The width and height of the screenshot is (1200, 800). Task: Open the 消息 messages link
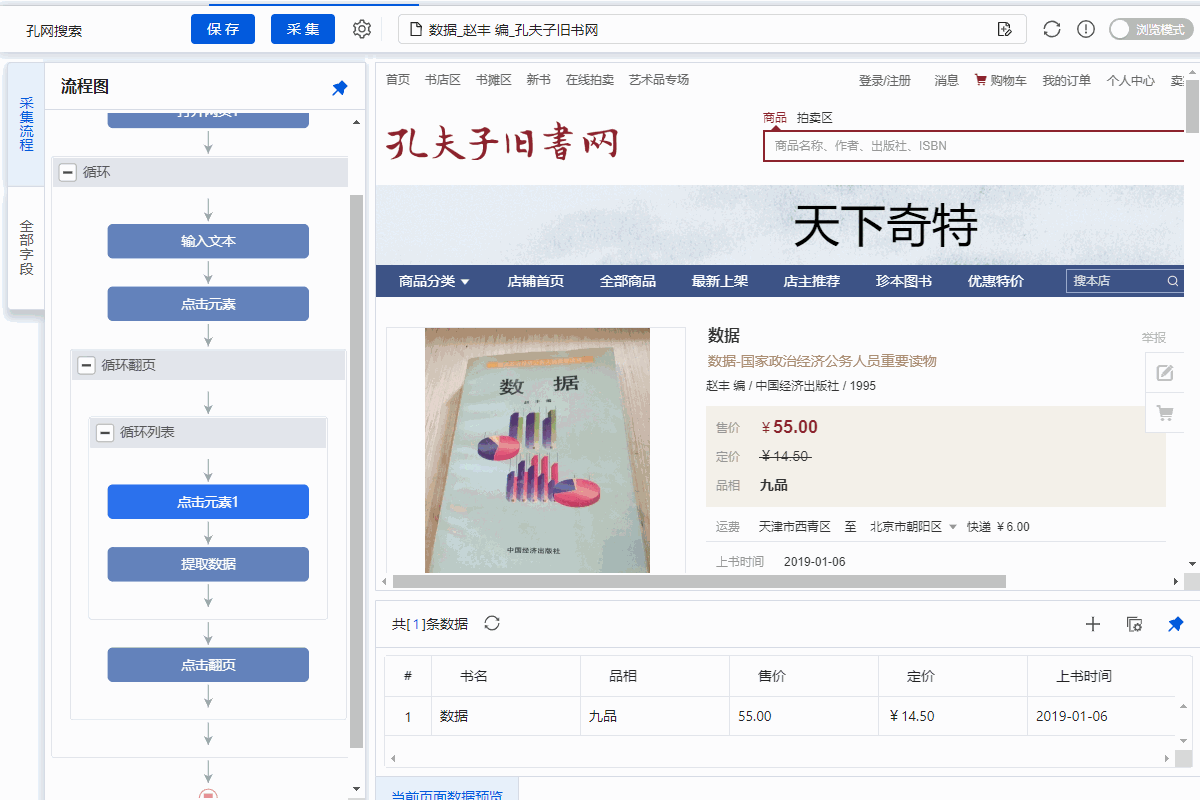click(947, 81)
